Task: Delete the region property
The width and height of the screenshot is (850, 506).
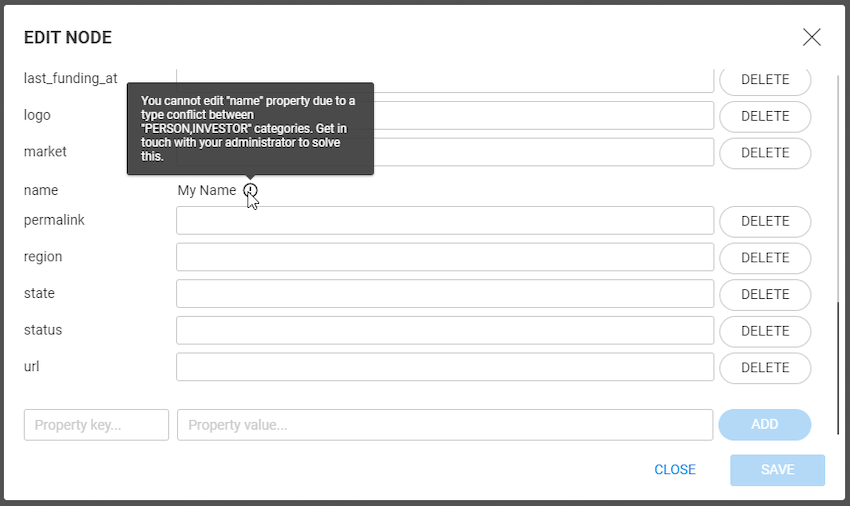Action: click(765, 258)
